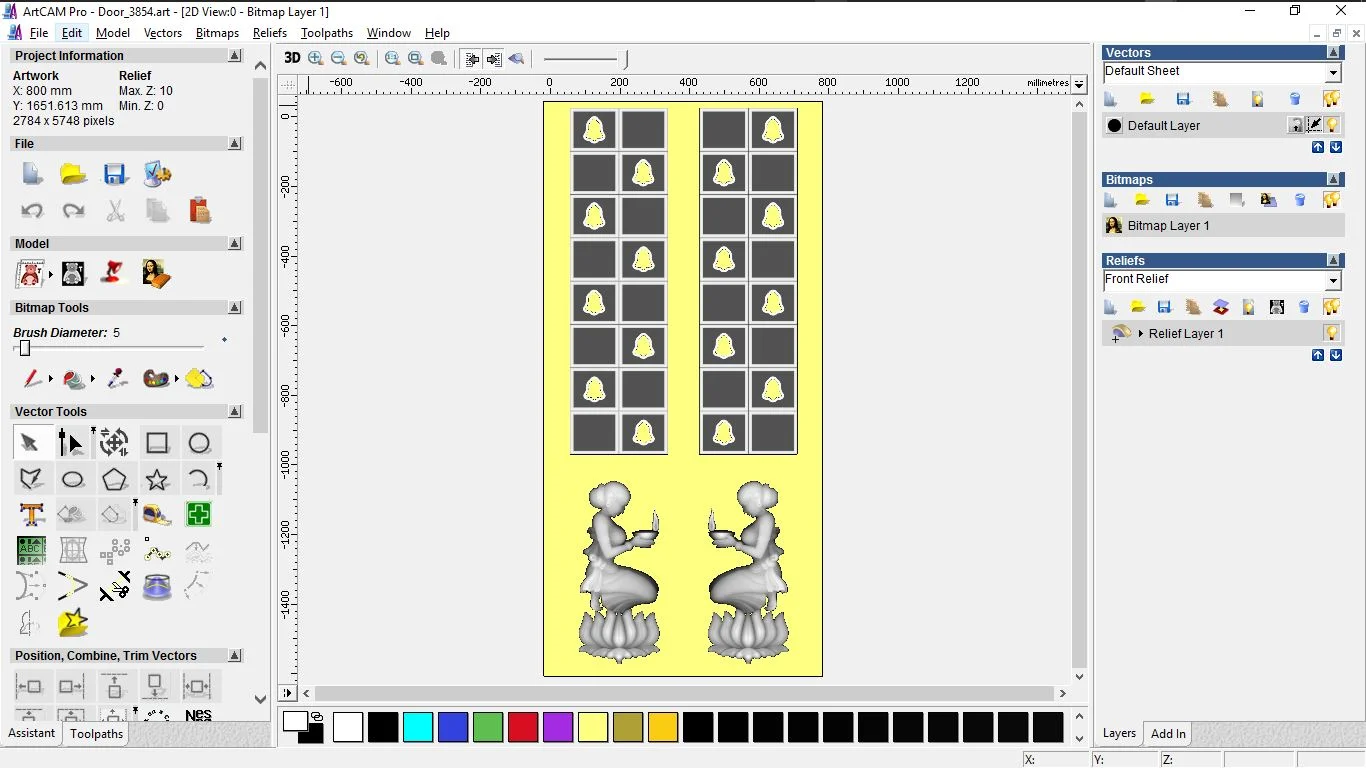Select the vector text tool
The height and width of the screenshot is (768, 1366).
31,515
